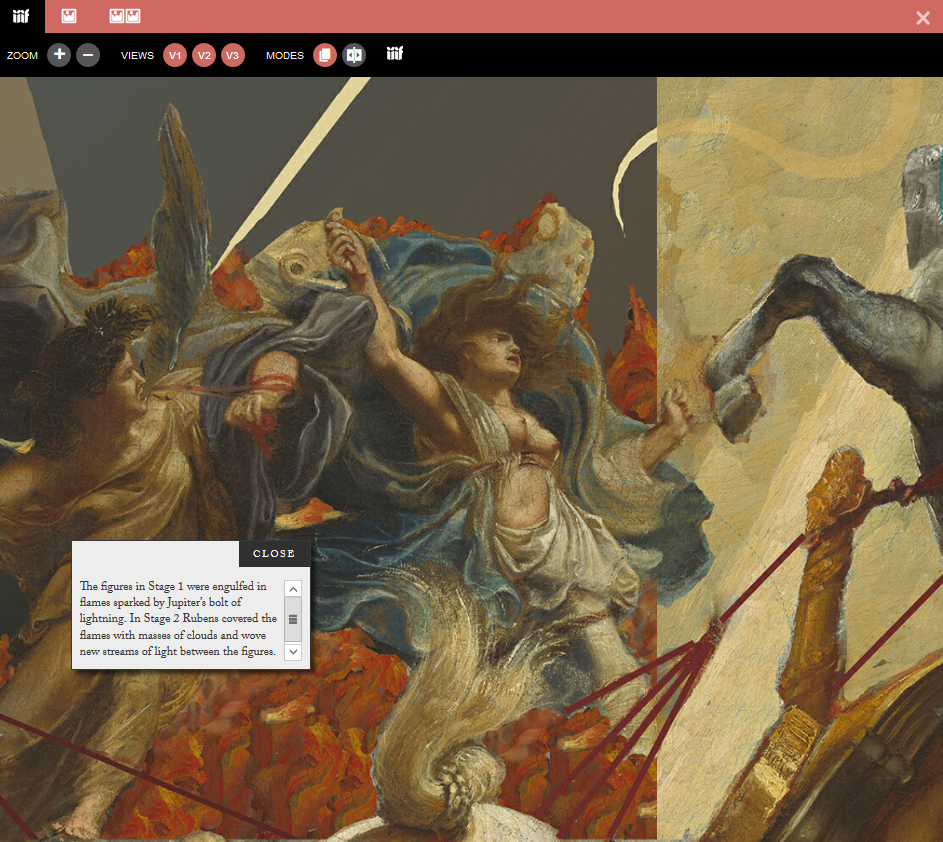Select the layered overlay mode icon
Image resolution: width=943 pixels, height=842 pixels.
click(325, 55)
